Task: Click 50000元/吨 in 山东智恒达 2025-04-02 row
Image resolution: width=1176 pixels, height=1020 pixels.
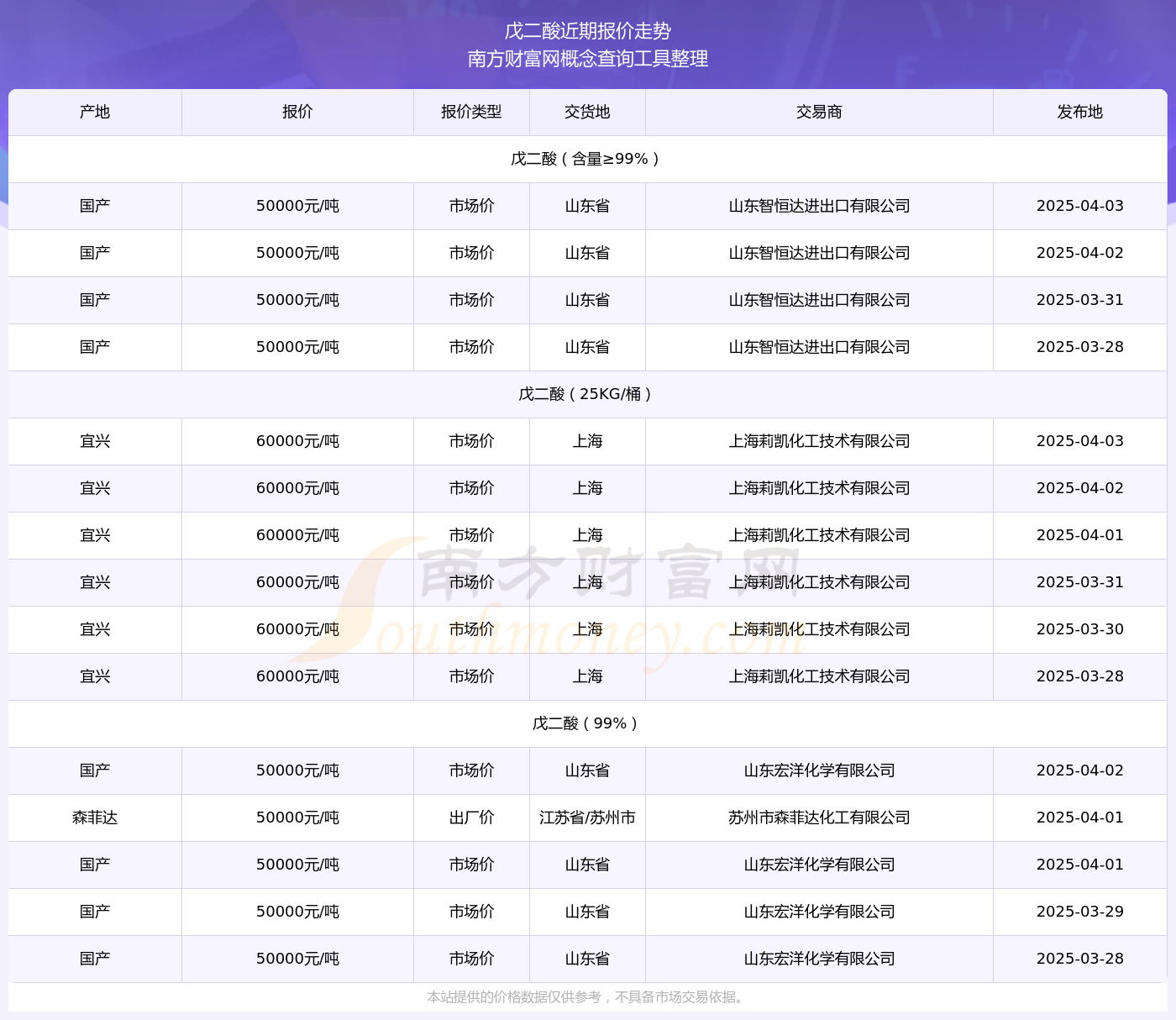Action: (x=297, y=253)
